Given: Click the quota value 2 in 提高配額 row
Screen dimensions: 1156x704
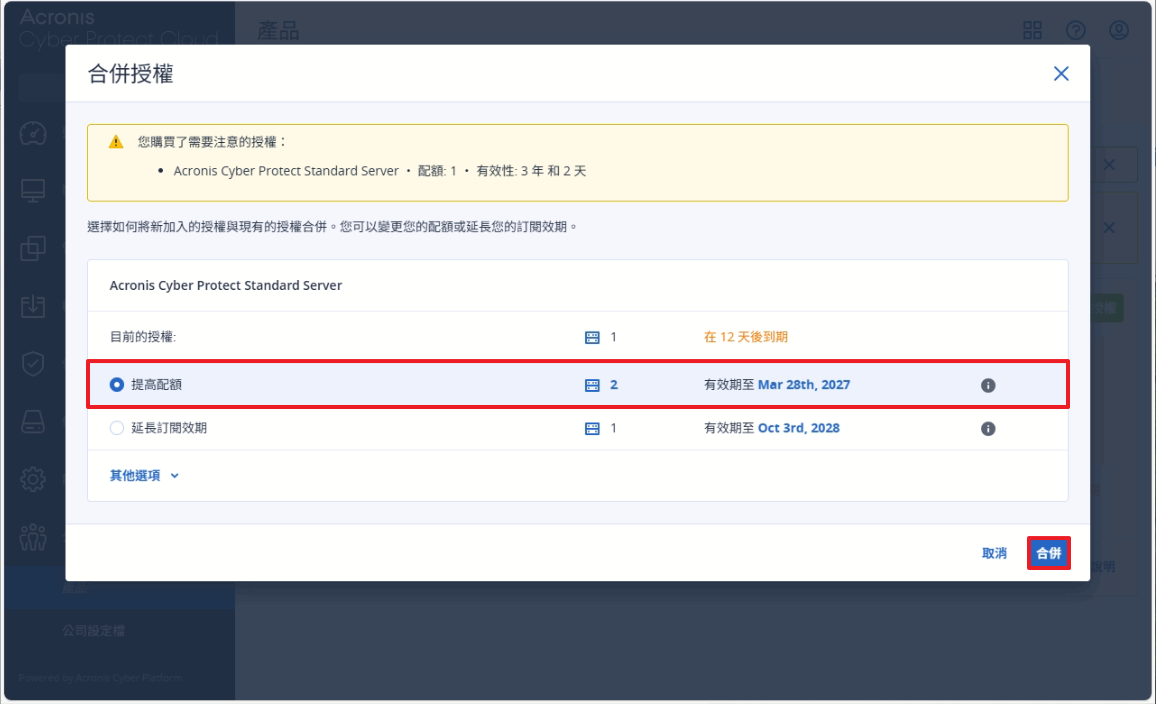Looking at the screenshot, I should point(613,385).
